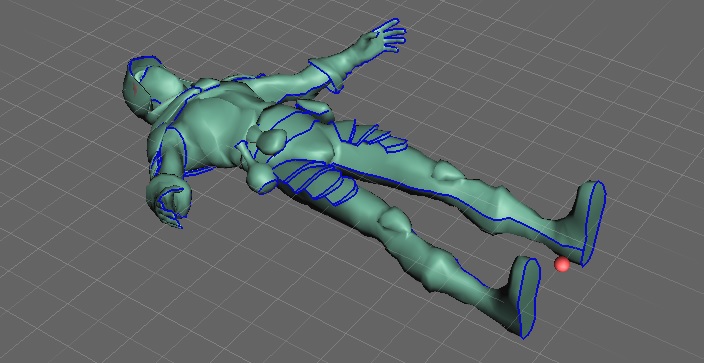Click the layered armor plates on far thigh
This screenshot has width=704, height=363.
point(375,138)
